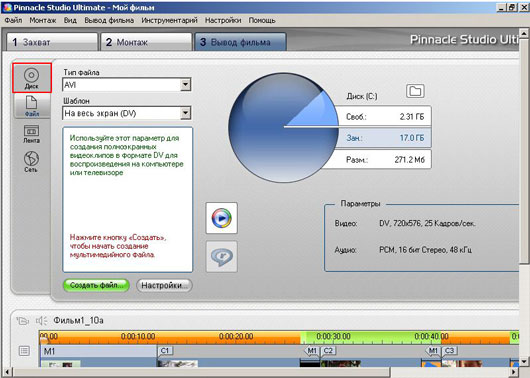Image resolution: width=530 pixels, height=378 pixels.
Task: Click the horizontal scrollbar left arrow
Action: [7, 372]
